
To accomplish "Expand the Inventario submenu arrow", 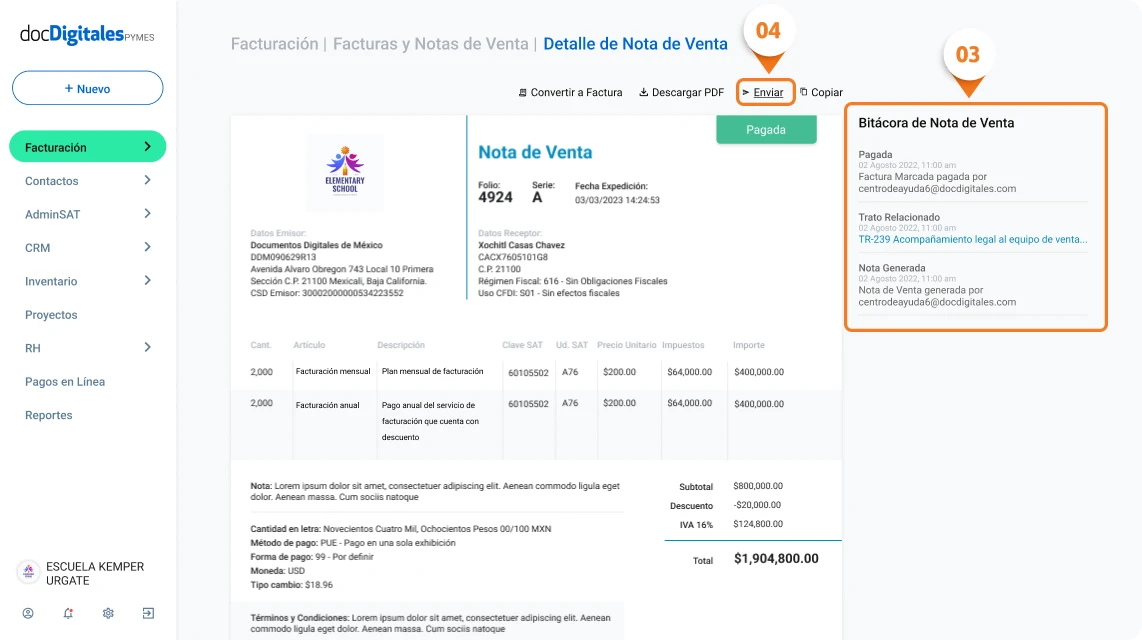I will pyautogui.click(x=147, y=281).
